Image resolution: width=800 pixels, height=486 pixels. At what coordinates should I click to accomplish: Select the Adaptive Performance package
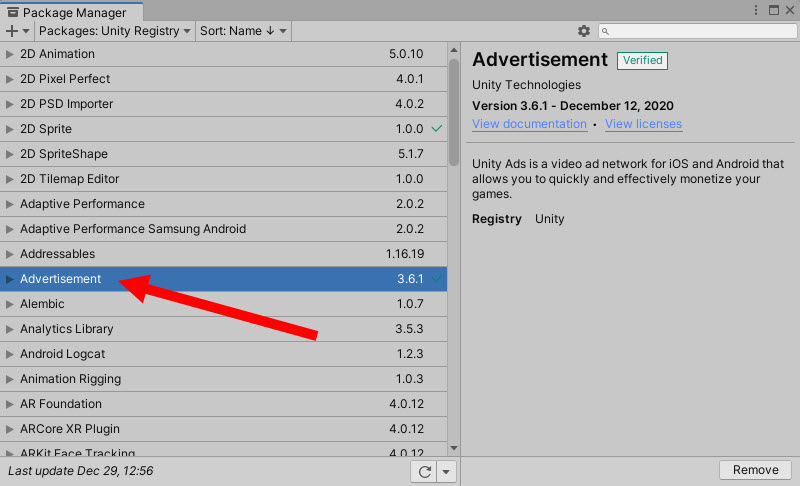223,204
